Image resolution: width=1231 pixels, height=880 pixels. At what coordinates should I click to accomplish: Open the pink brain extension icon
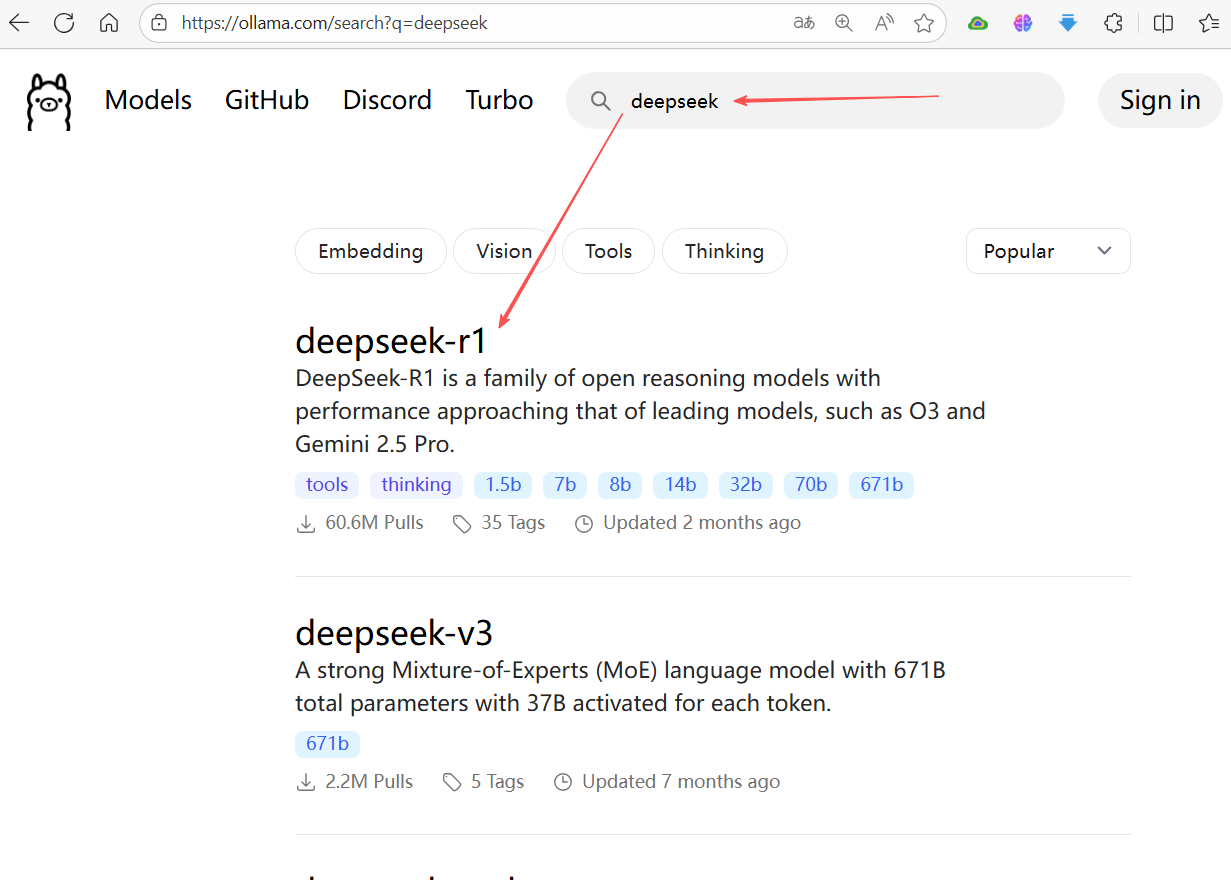tap(1022, 23)
